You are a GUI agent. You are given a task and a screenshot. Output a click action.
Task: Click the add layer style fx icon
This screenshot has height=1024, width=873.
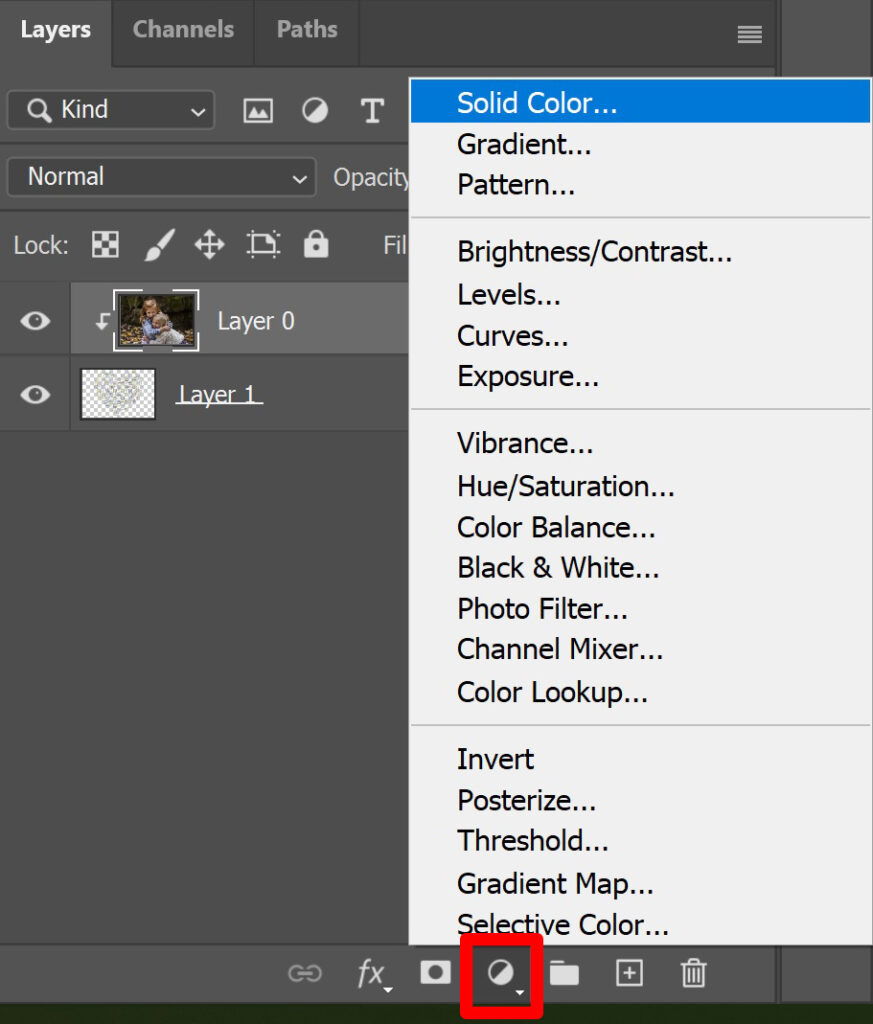(373, 974)
